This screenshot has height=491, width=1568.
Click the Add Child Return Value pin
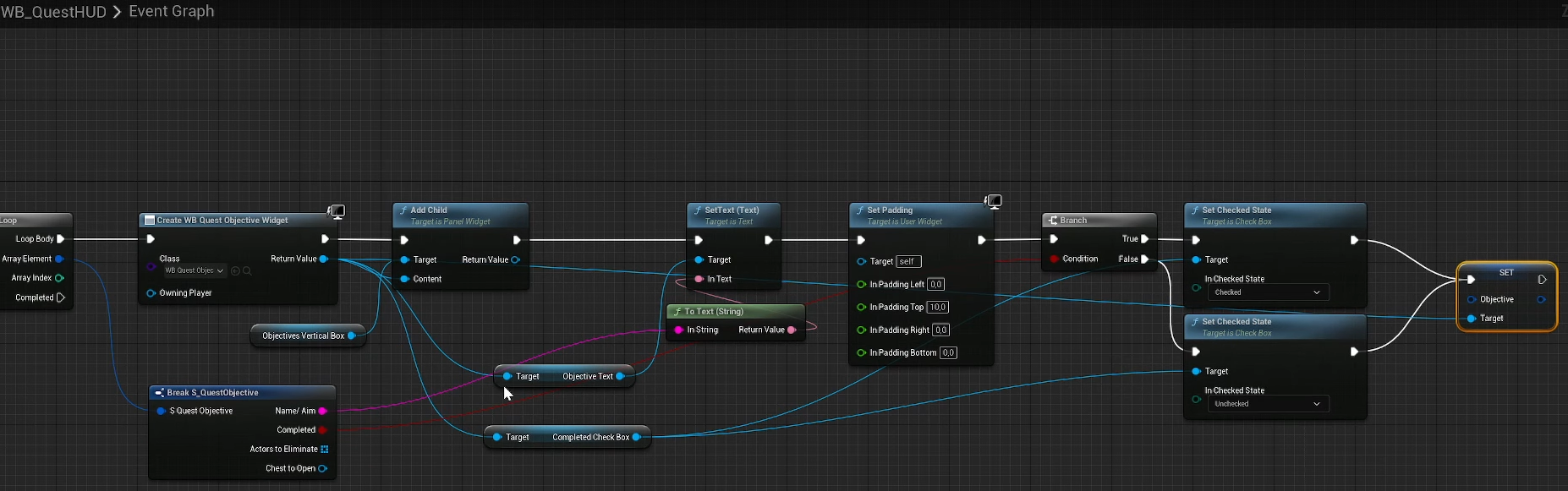click(x=515, y=259)
